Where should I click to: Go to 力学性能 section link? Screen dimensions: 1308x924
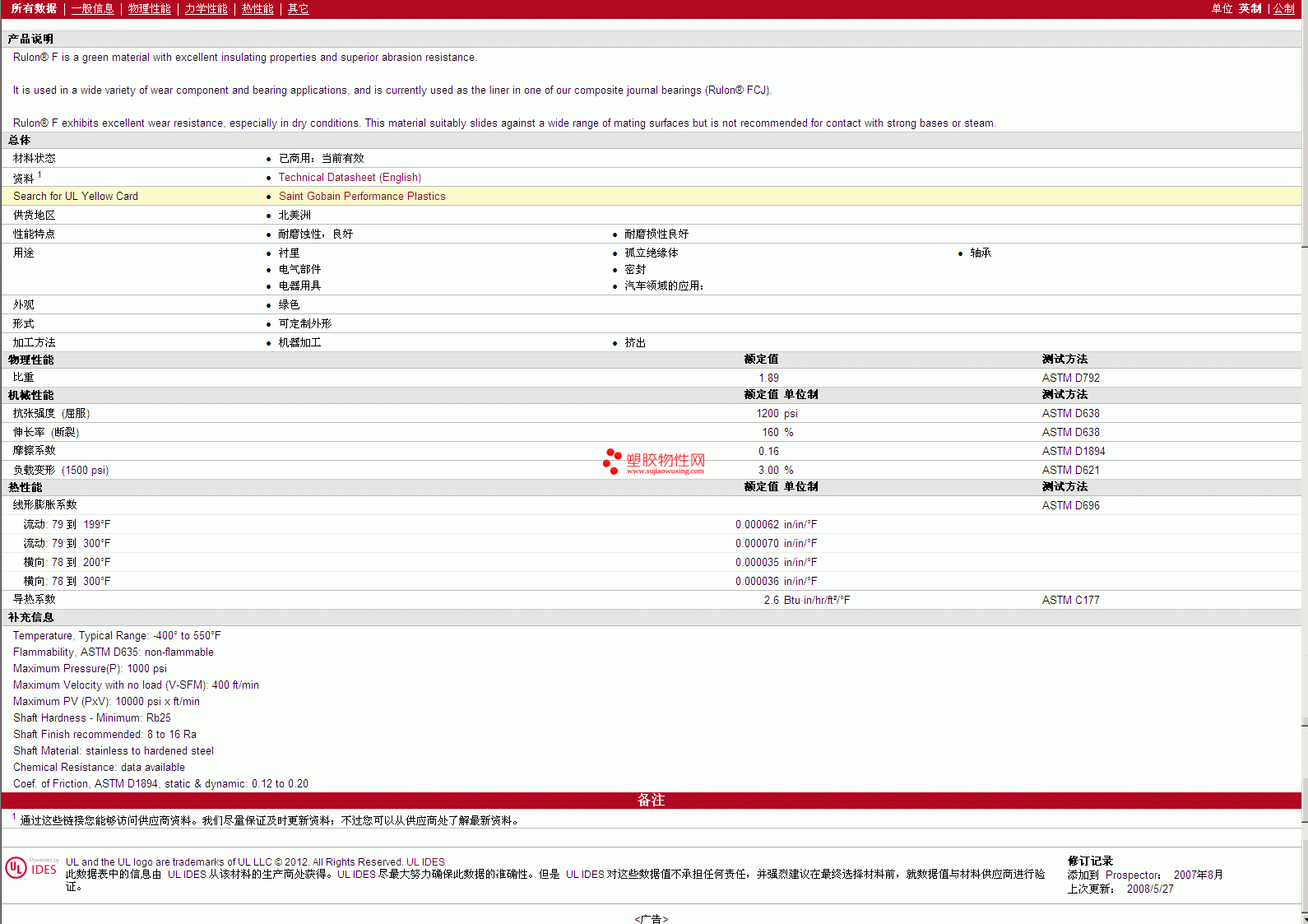[x=206, y=8]
